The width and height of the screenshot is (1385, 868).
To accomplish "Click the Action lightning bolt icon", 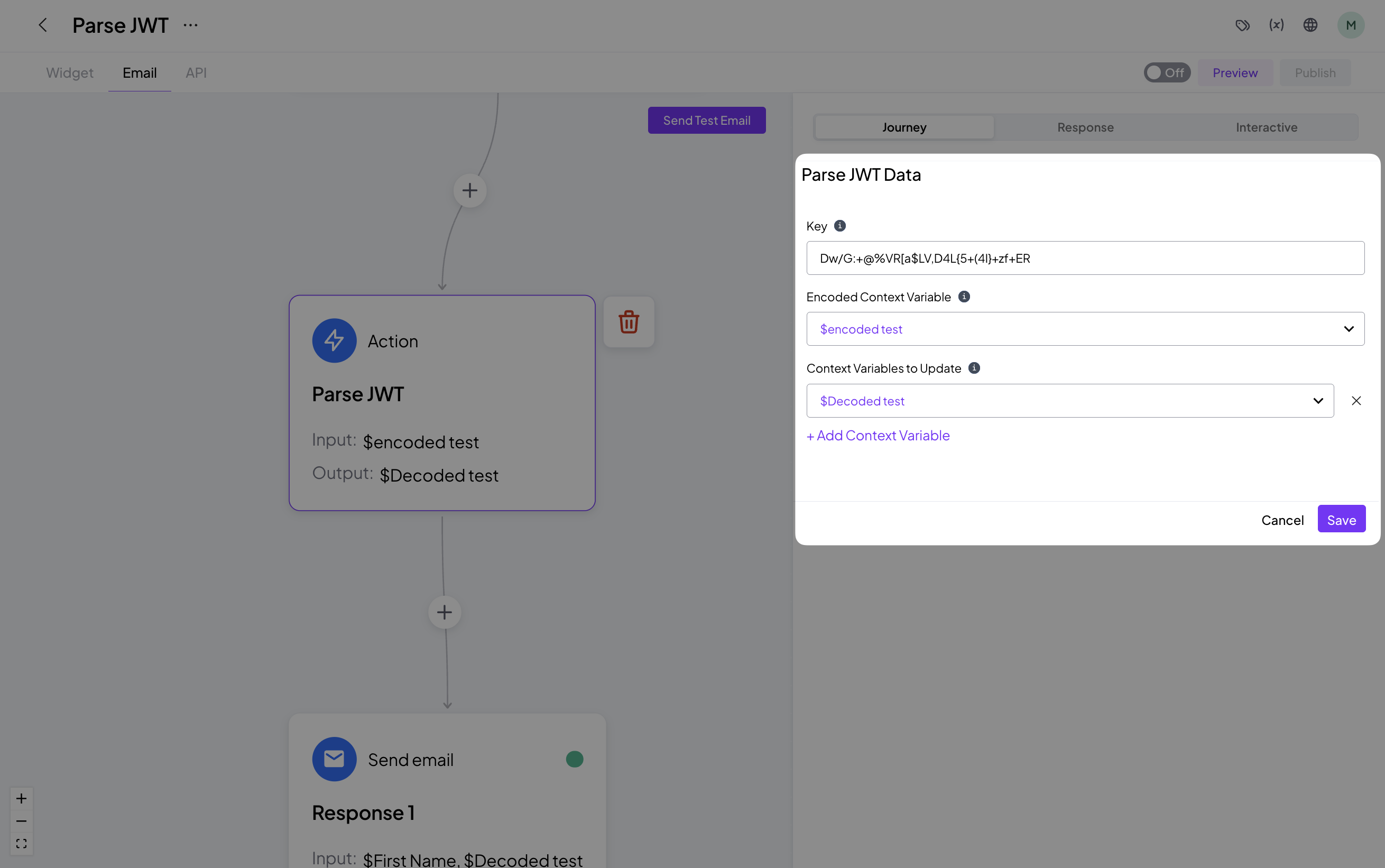I will [x=334, y=341].
